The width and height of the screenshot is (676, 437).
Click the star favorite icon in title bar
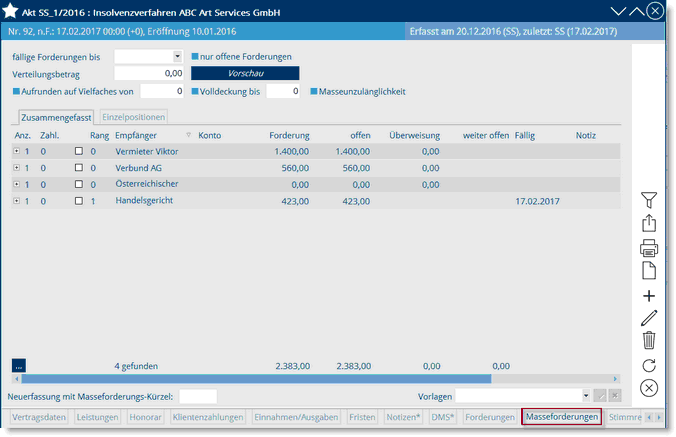point(10,11)
